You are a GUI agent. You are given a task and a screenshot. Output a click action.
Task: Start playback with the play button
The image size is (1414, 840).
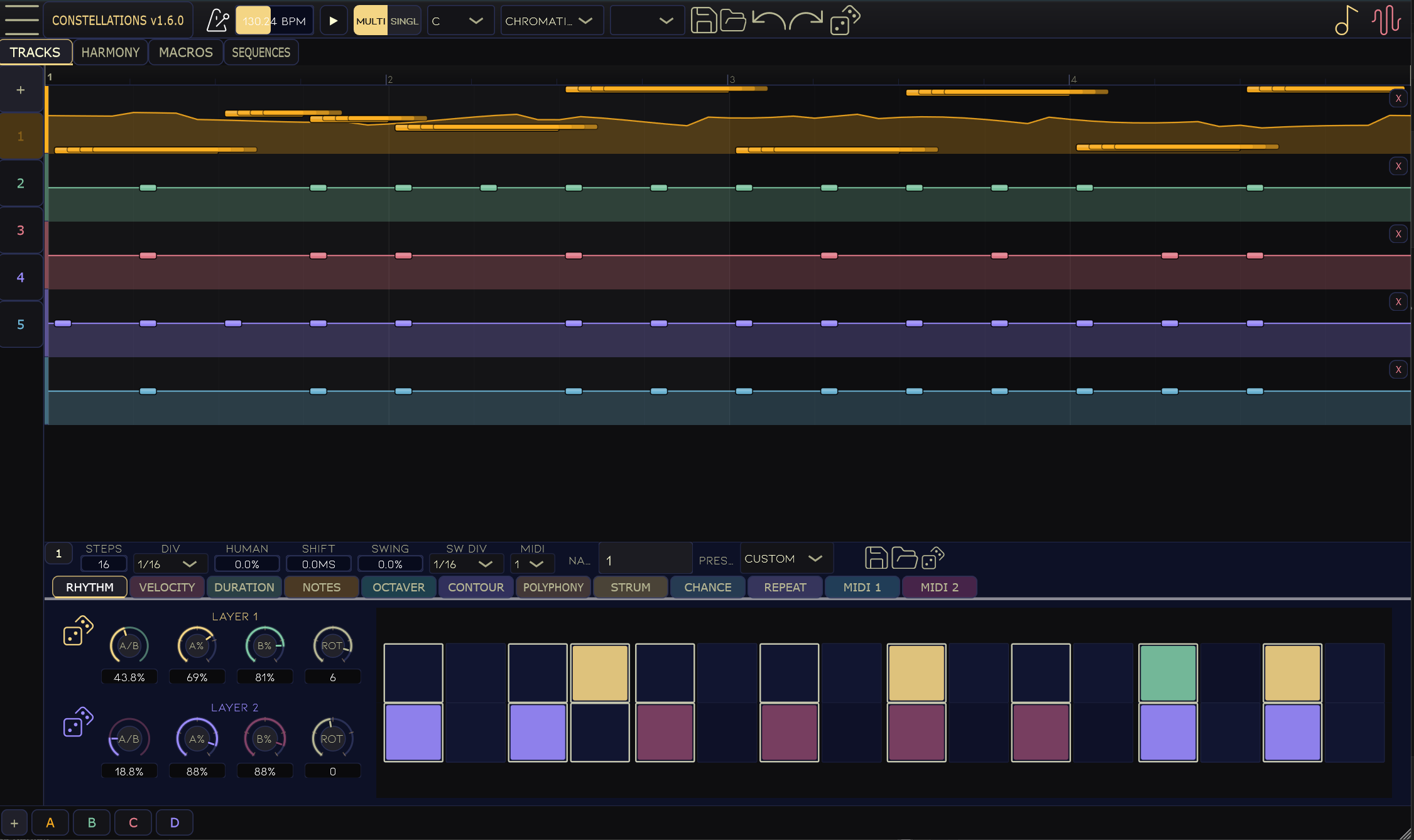[334, 21]
